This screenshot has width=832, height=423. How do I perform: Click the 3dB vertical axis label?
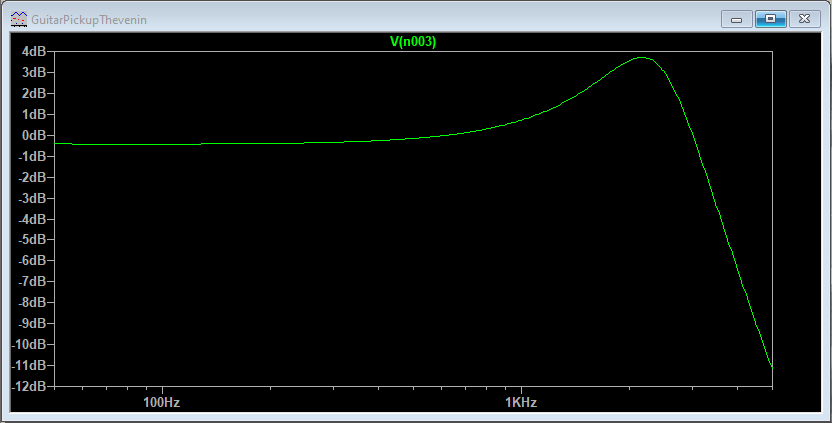[34, 72]
